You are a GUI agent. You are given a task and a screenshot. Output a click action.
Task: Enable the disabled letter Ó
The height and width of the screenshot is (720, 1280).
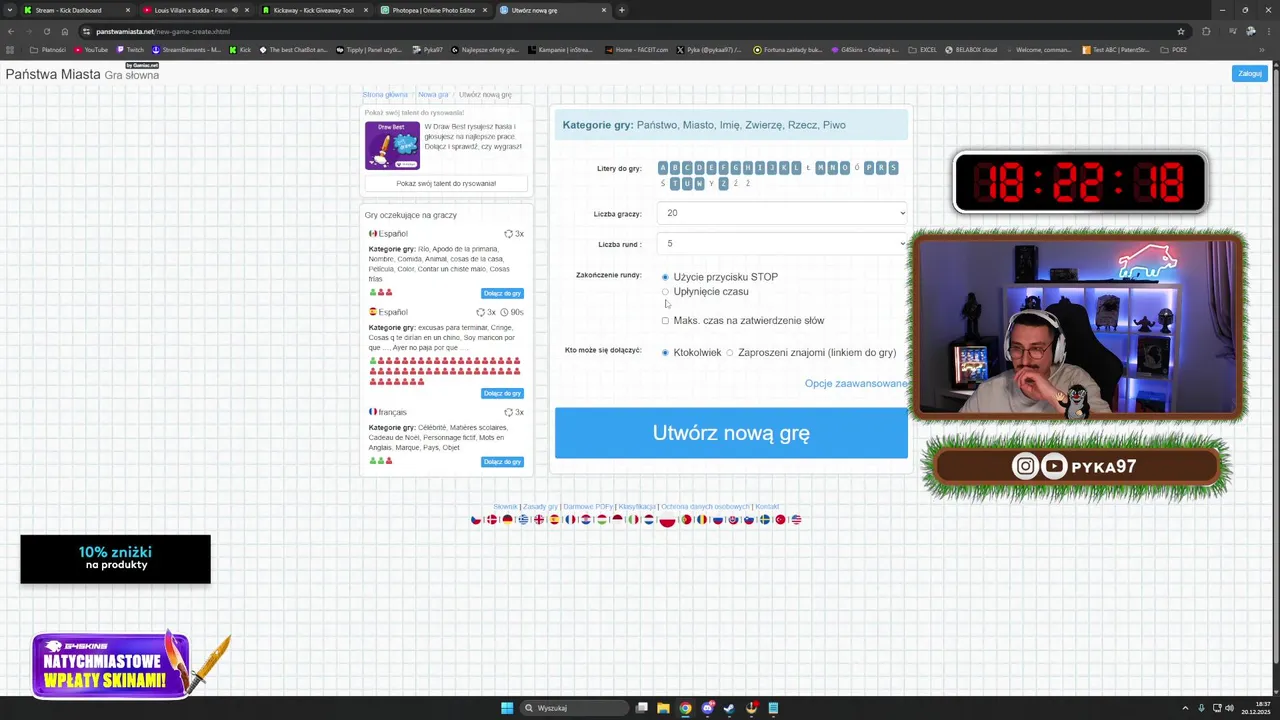857,168
